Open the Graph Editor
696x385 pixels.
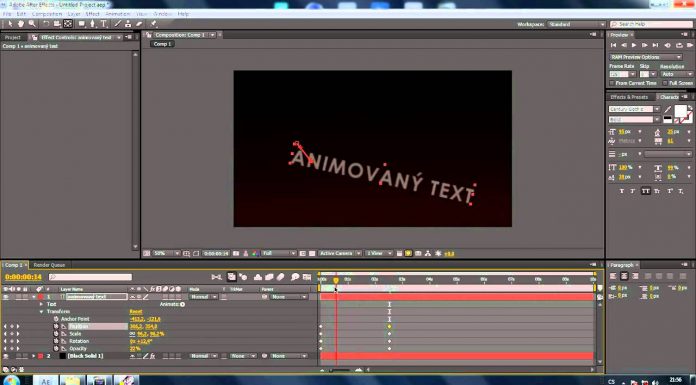tap(307, 277)
